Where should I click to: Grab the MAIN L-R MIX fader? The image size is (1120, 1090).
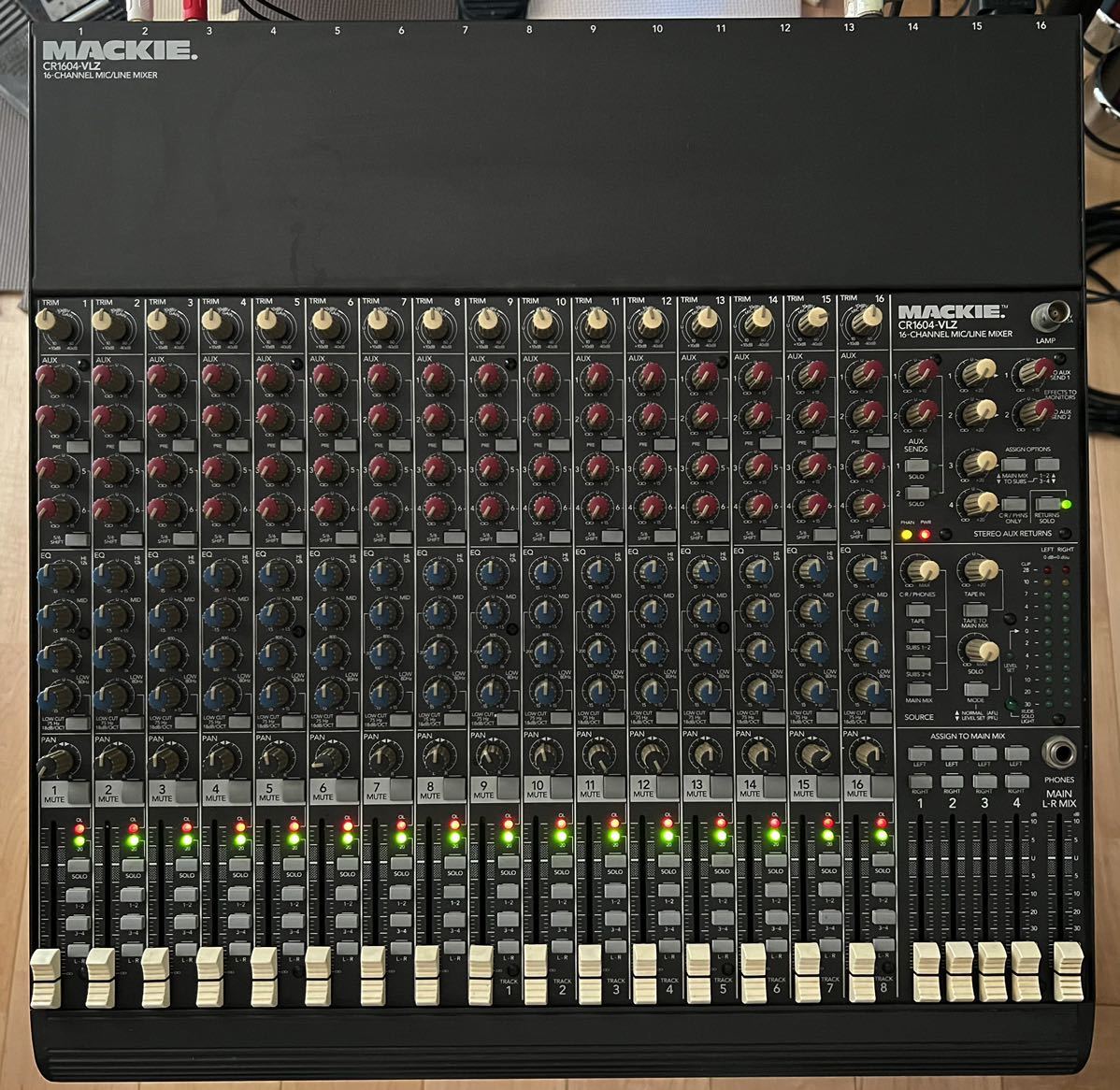click(x=1069, y=971)
